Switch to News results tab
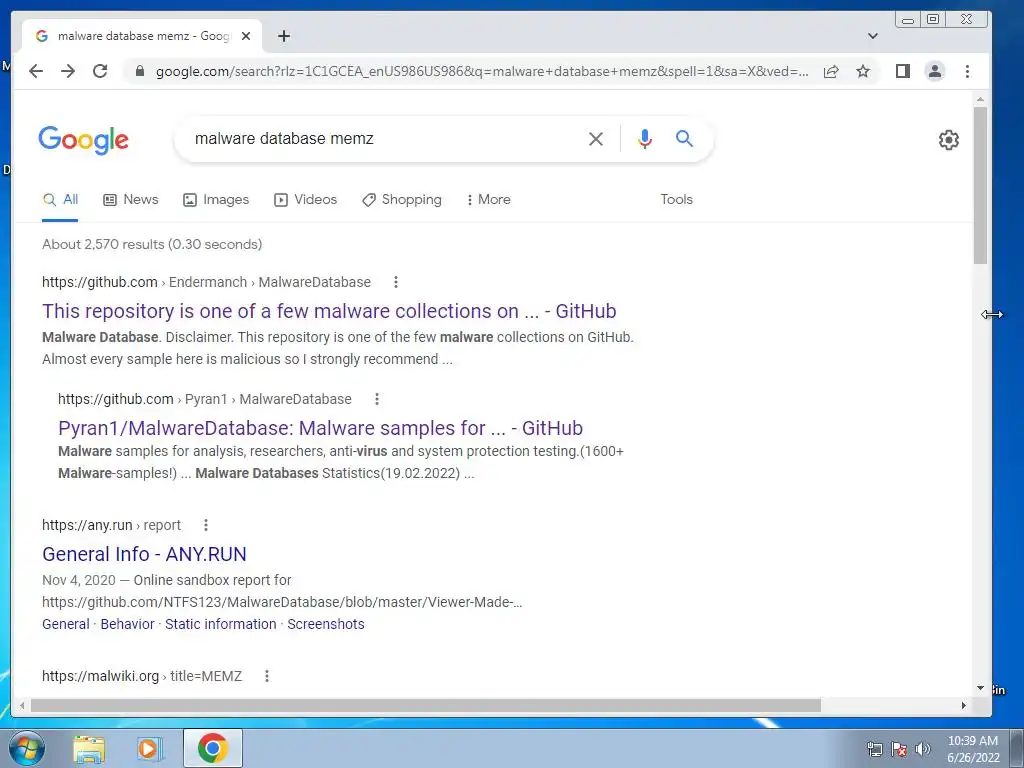This screenshot has width=1024, height=768. point(131,200)
